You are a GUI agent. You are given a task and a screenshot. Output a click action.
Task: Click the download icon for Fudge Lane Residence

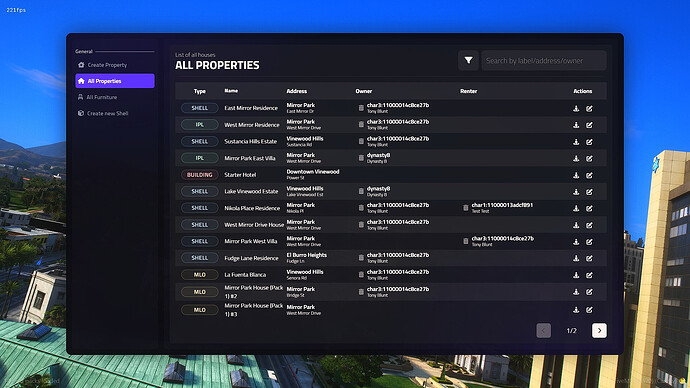576,258
